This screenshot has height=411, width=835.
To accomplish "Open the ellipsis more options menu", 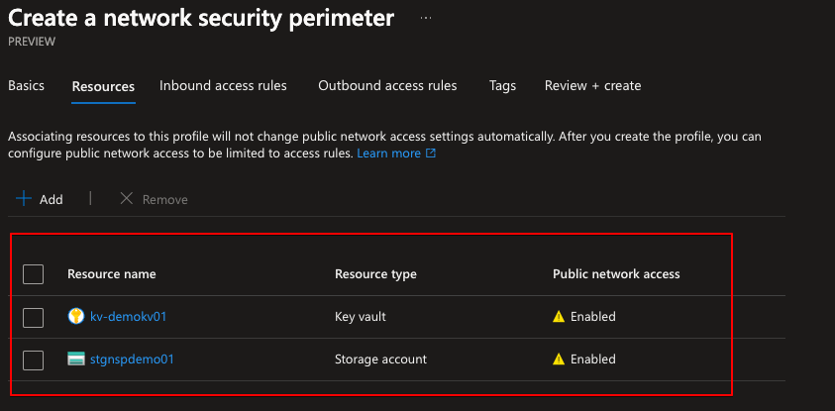I will 426,18.
